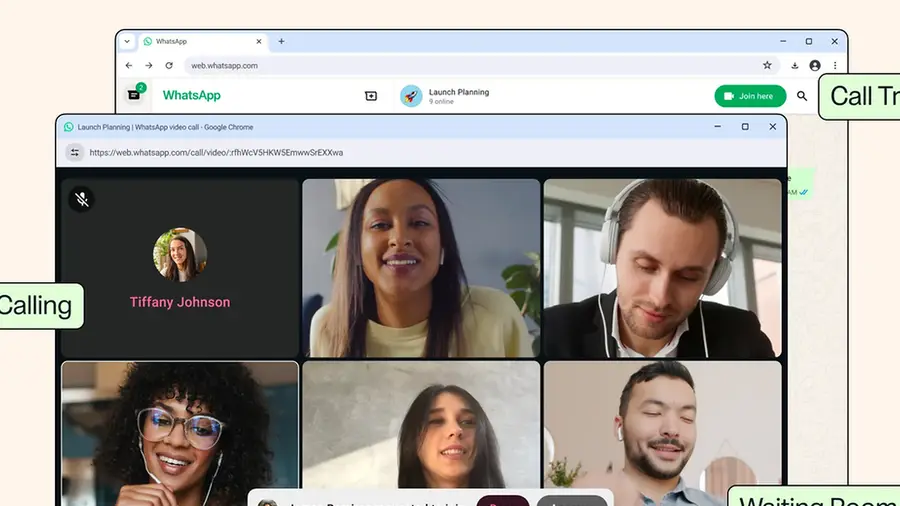
Task: Select the bearded man with earbuds video tile
Action: [662, 425]
